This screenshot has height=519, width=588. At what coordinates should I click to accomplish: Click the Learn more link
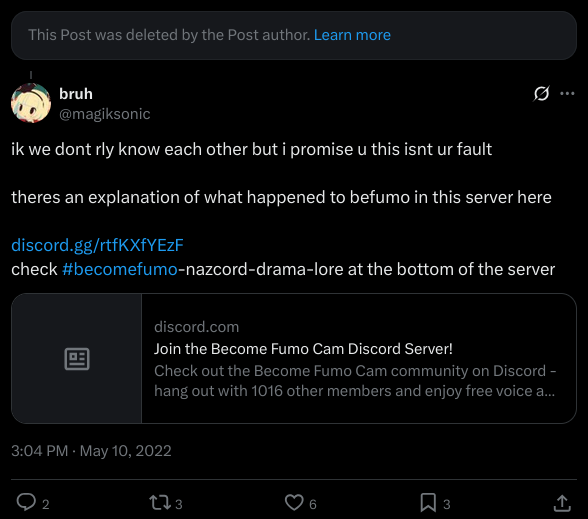352,35
